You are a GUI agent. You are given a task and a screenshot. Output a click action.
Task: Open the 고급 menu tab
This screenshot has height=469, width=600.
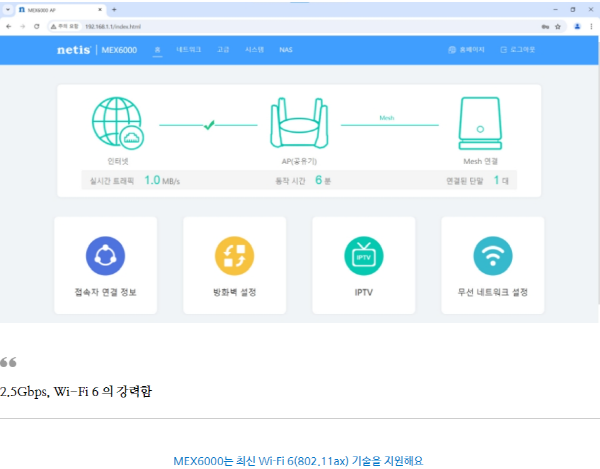pyautogui.click(x=223, y=50)
